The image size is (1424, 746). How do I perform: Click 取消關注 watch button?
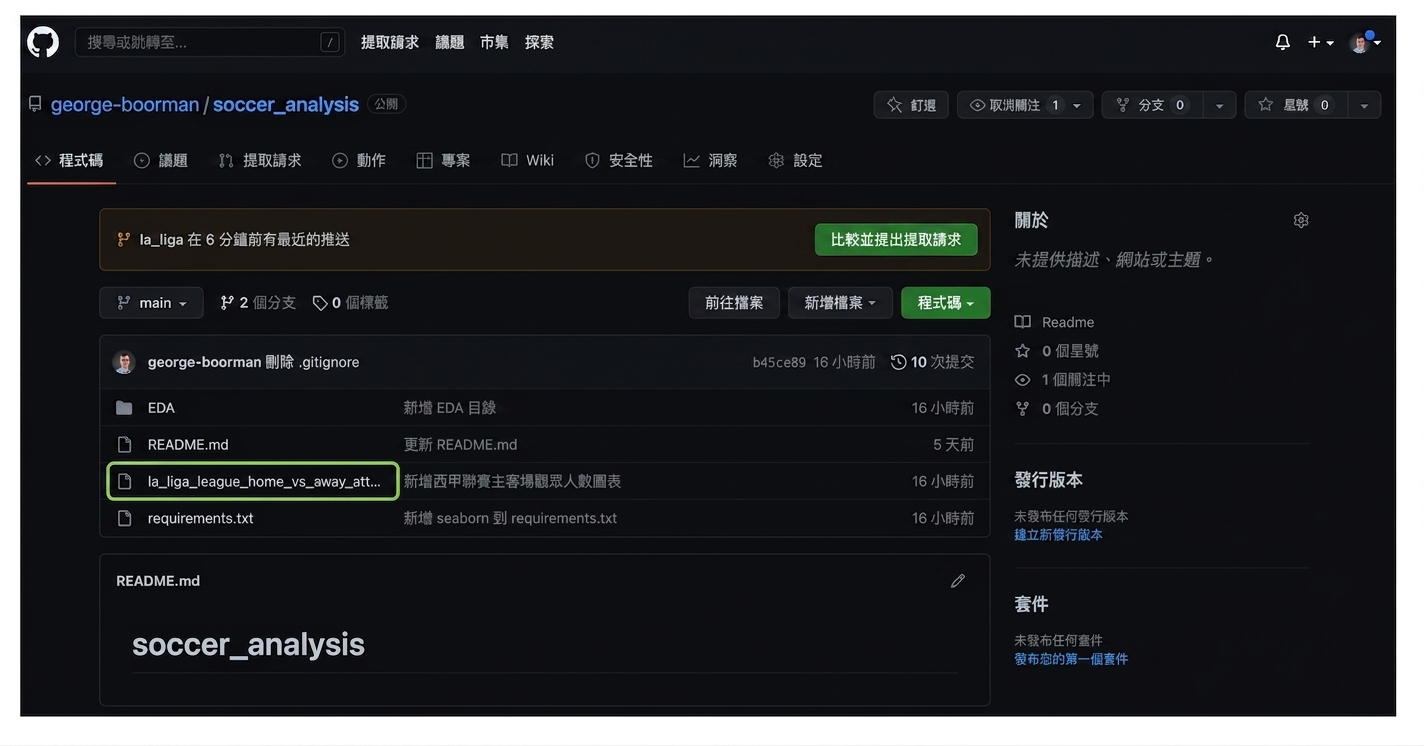tap(1014, 105)
